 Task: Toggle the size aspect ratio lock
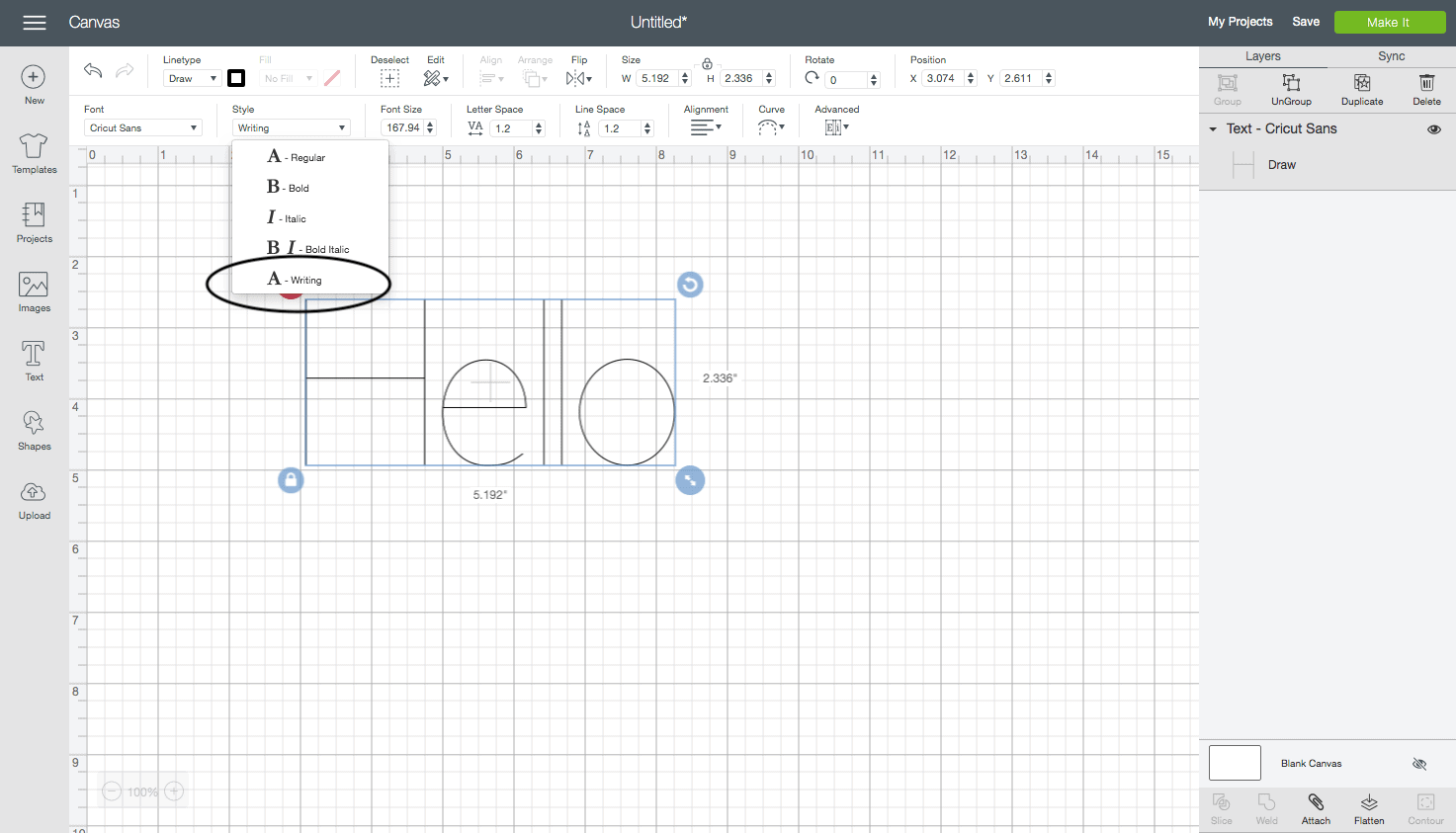[x=707, y=64]
